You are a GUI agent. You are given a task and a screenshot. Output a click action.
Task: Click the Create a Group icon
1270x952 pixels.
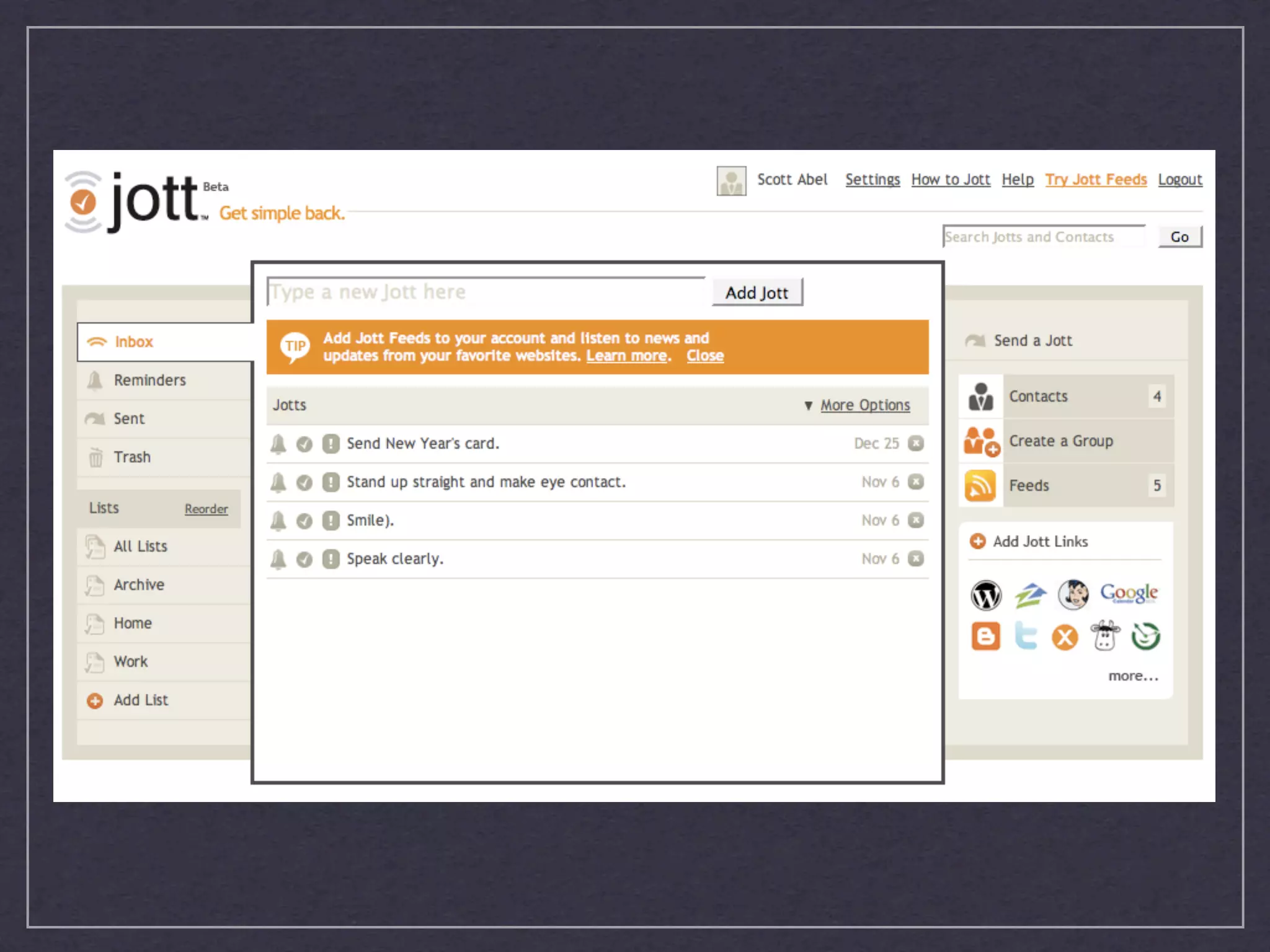[981, 441]
